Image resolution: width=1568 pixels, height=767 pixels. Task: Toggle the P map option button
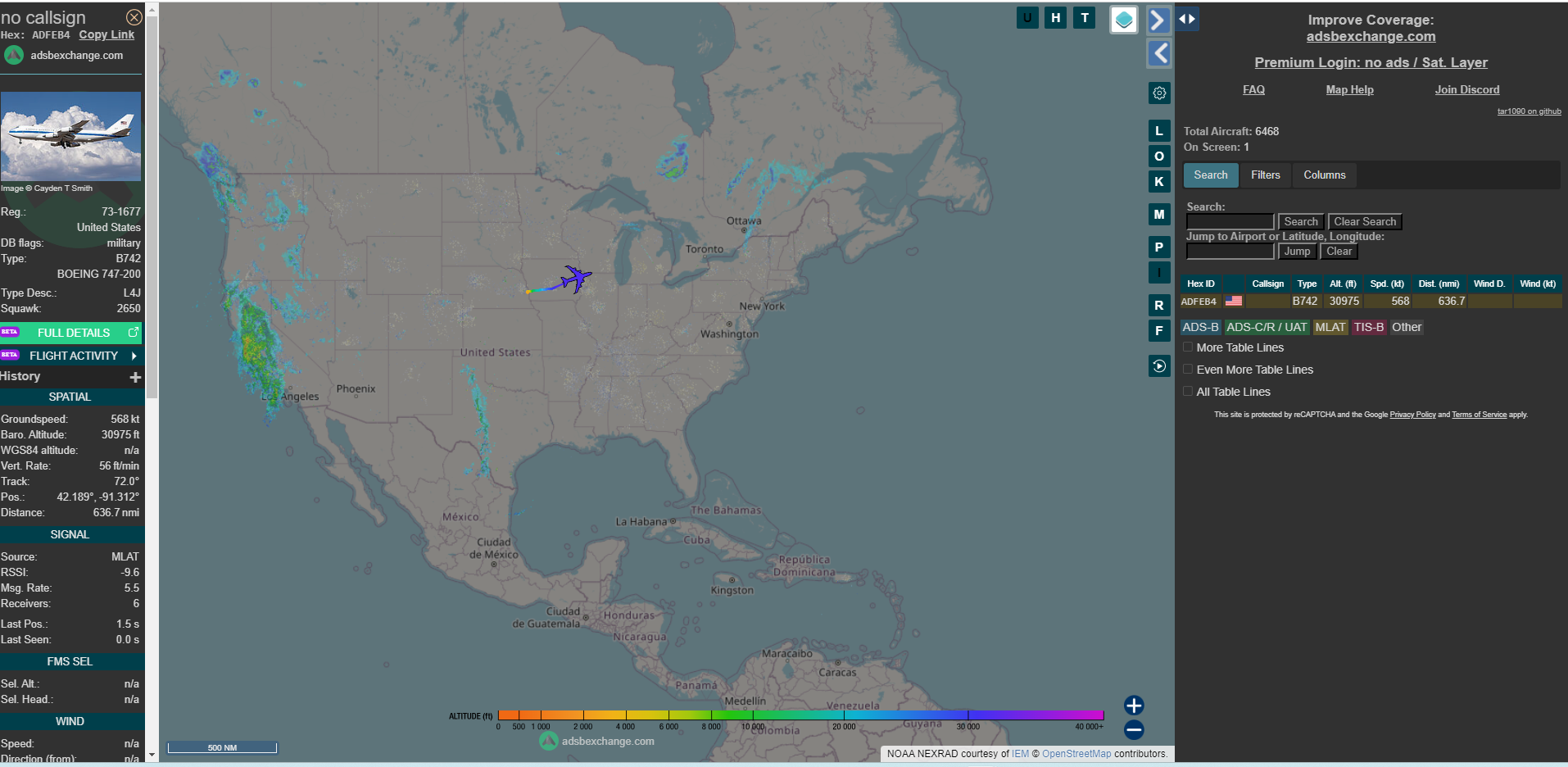pyautogui.click(x=1159, y=247)
